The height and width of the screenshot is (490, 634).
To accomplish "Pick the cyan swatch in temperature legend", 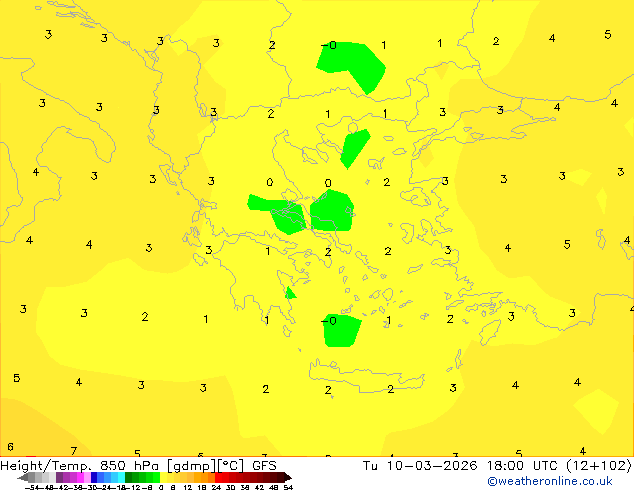I will pos(121,477).
